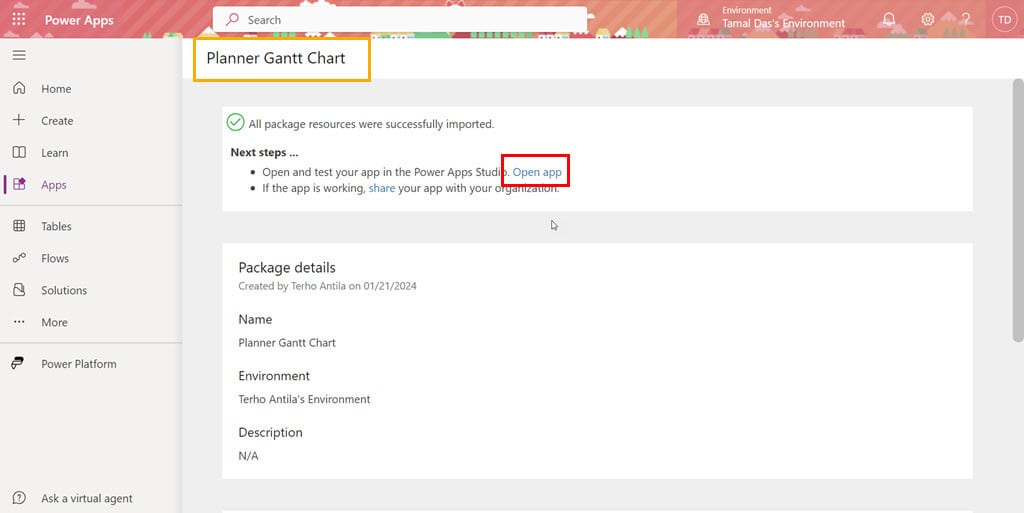This screenshot has height=513, width=1024.
Task: Click the search magnifier icon
Action: tap(232, 20)
